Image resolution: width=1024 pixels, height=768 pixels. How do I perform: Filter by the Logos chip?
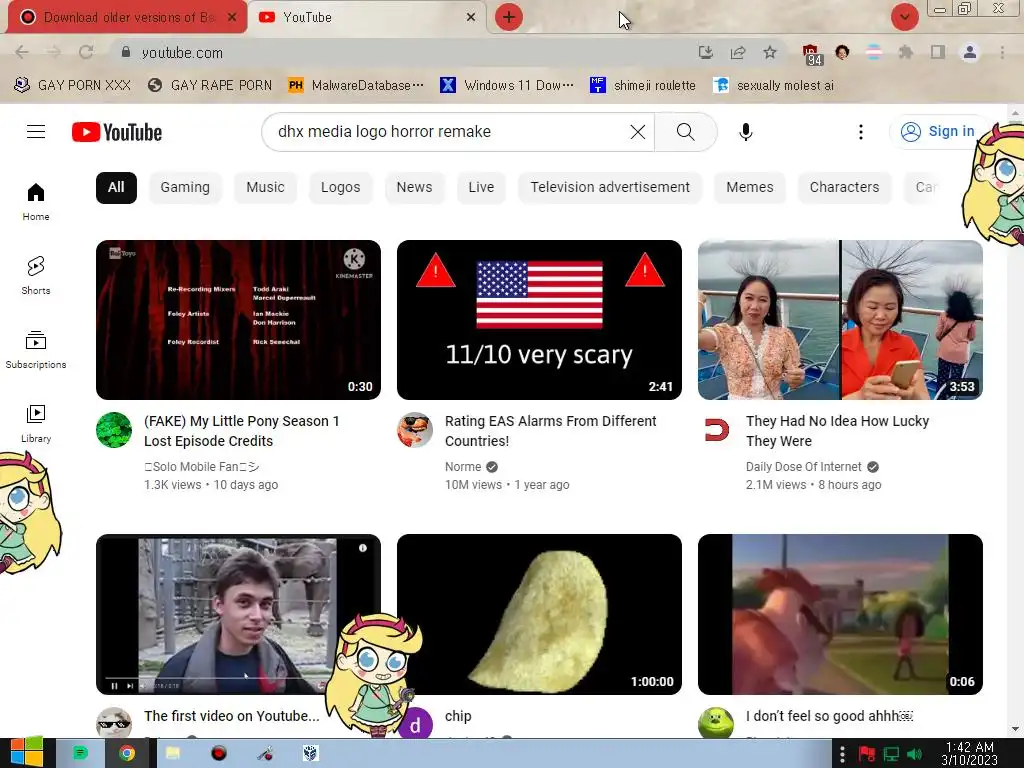tap(340, 187)
